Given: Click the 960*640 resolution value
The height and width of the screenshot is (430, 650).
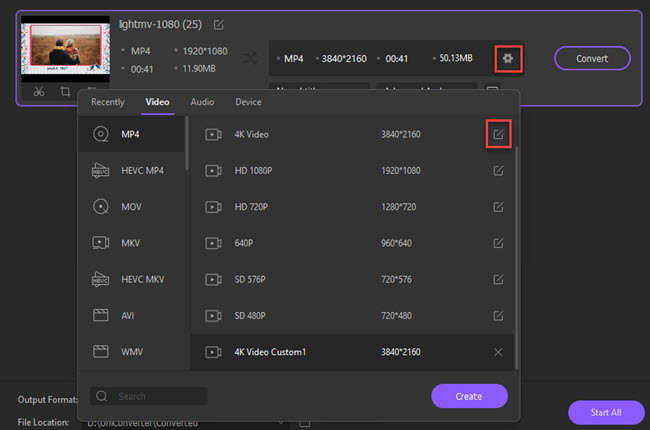Looking at the screenshot, I should [x=397, y=243].
